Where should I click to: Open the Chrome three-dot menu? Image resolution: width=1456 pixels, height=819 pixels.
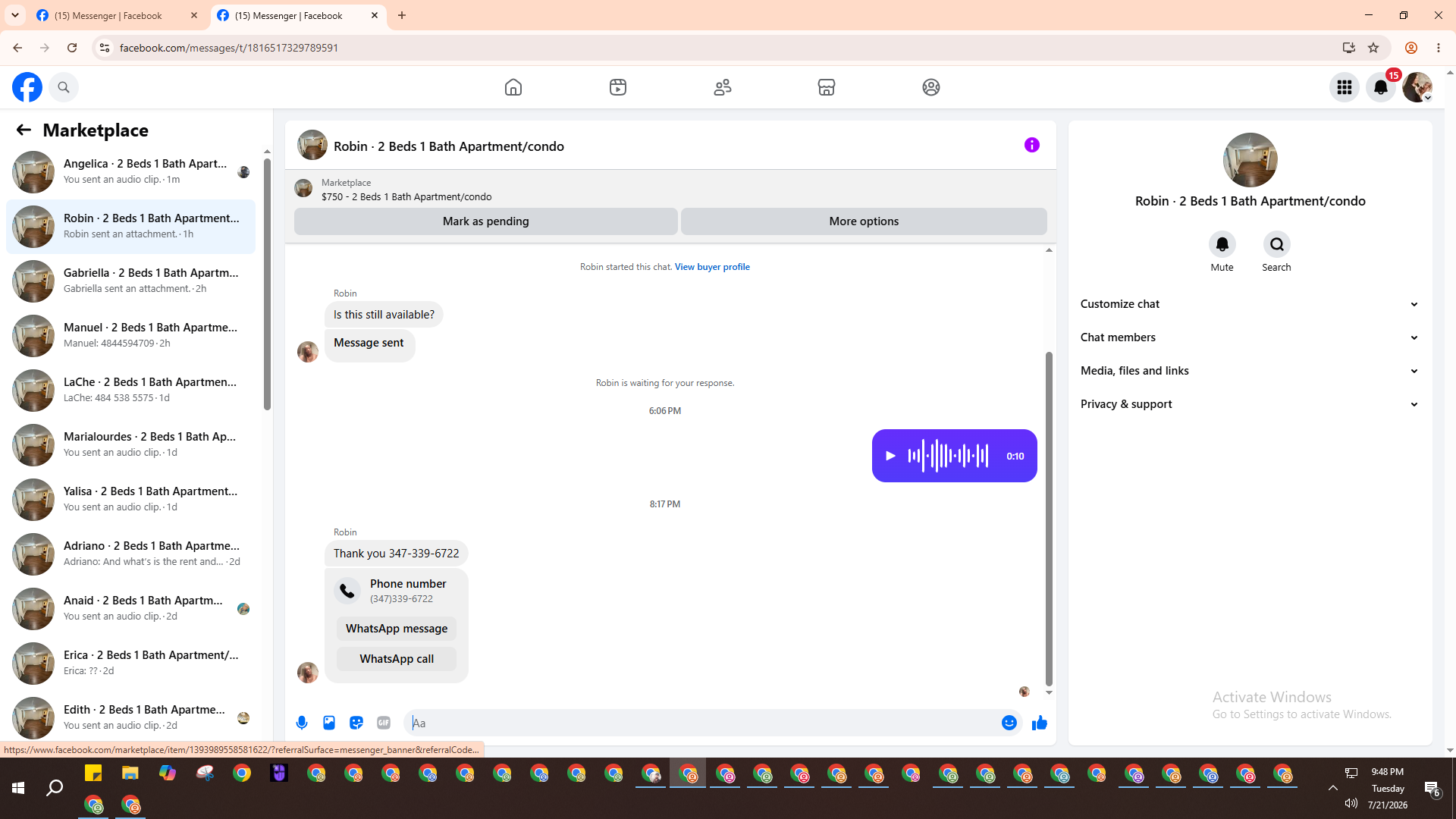(x=1439, y=48)
